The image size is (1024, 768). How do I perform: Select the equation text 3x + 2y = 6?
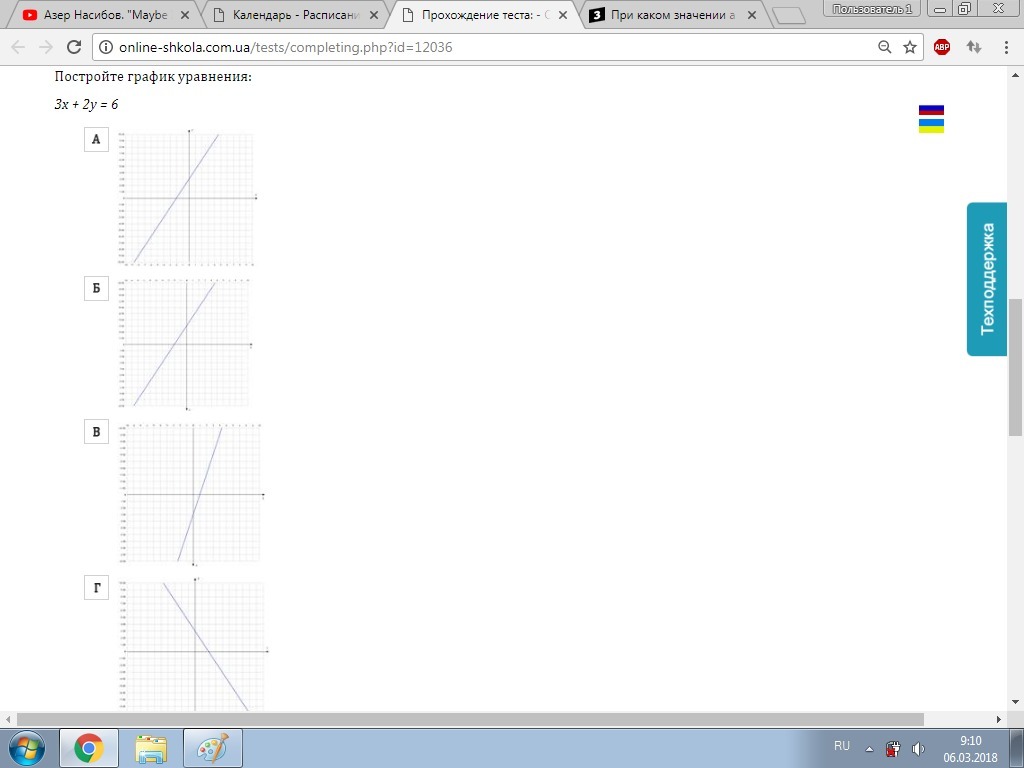[x=86, y=104]
